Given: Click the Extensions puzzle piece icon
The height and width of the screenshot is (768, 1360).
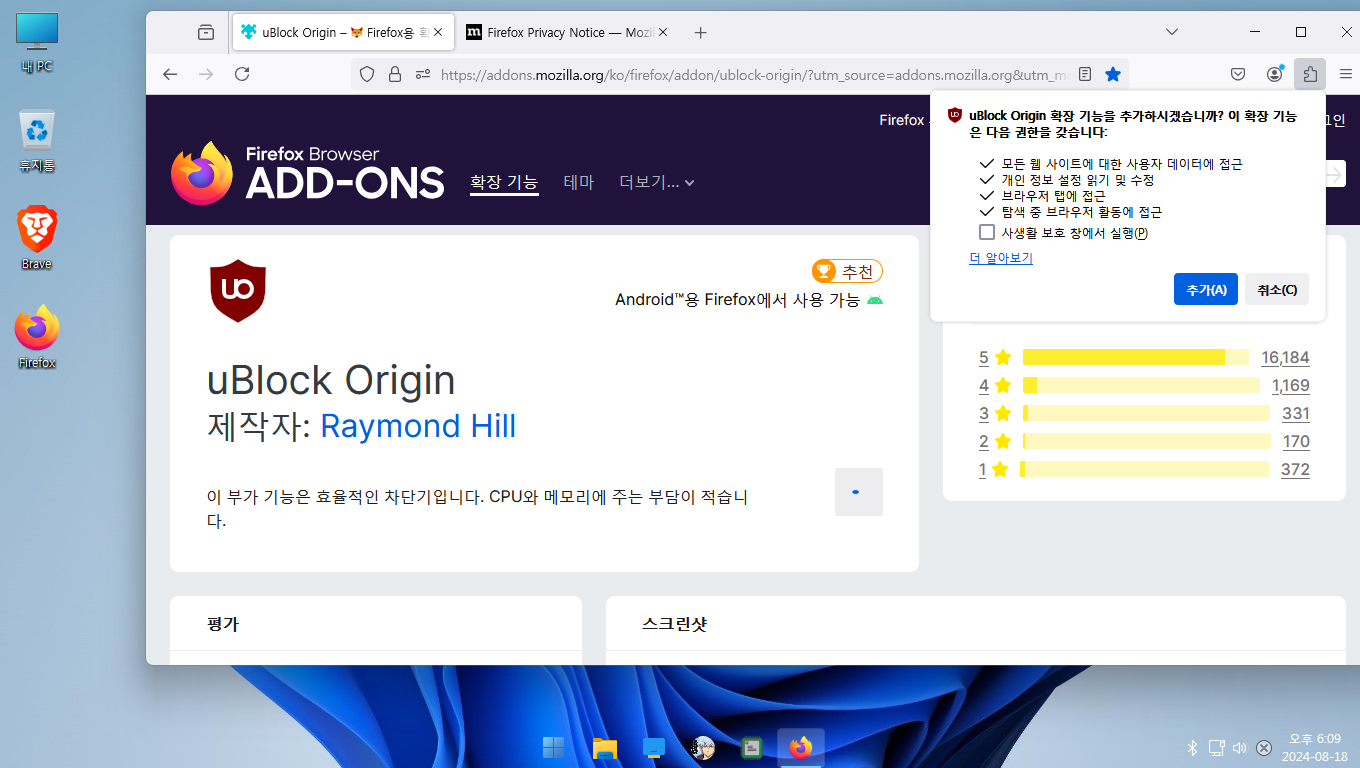Looking at the screenshot, I should pyautogui.click(x=1310, y=74).
